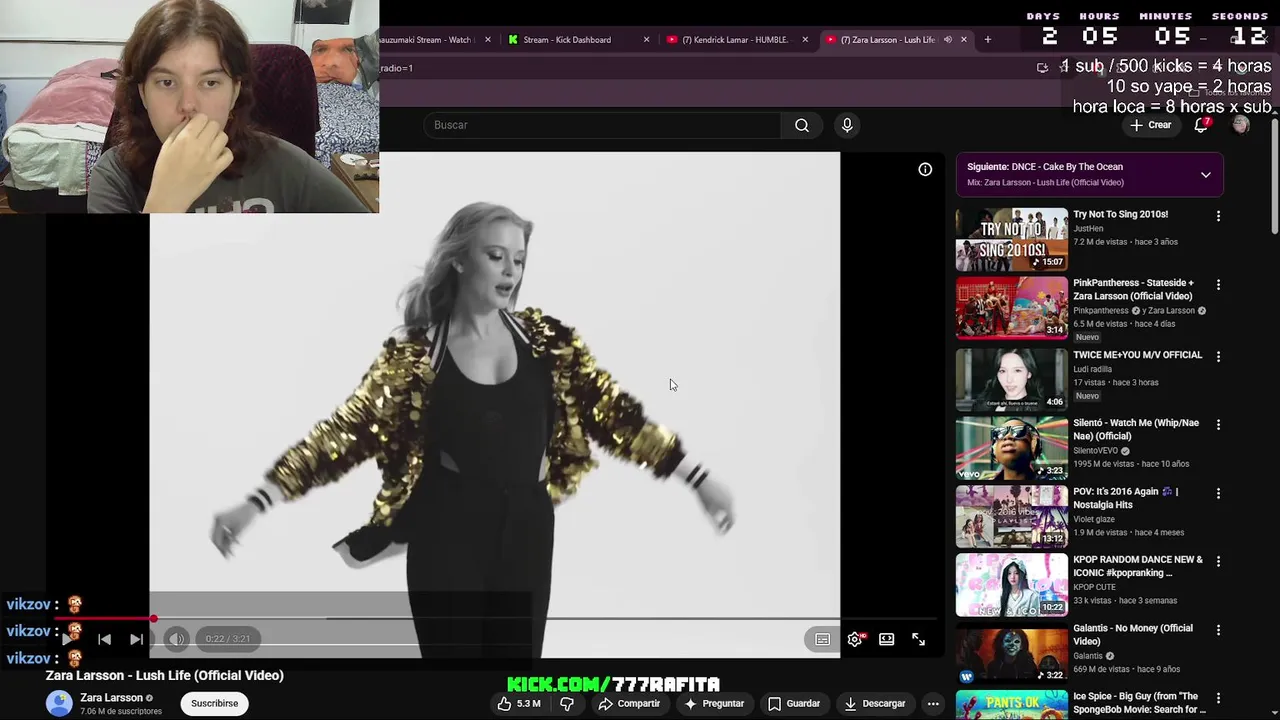Skip to the next video
Screen dimensions: 1280x720
137,639
